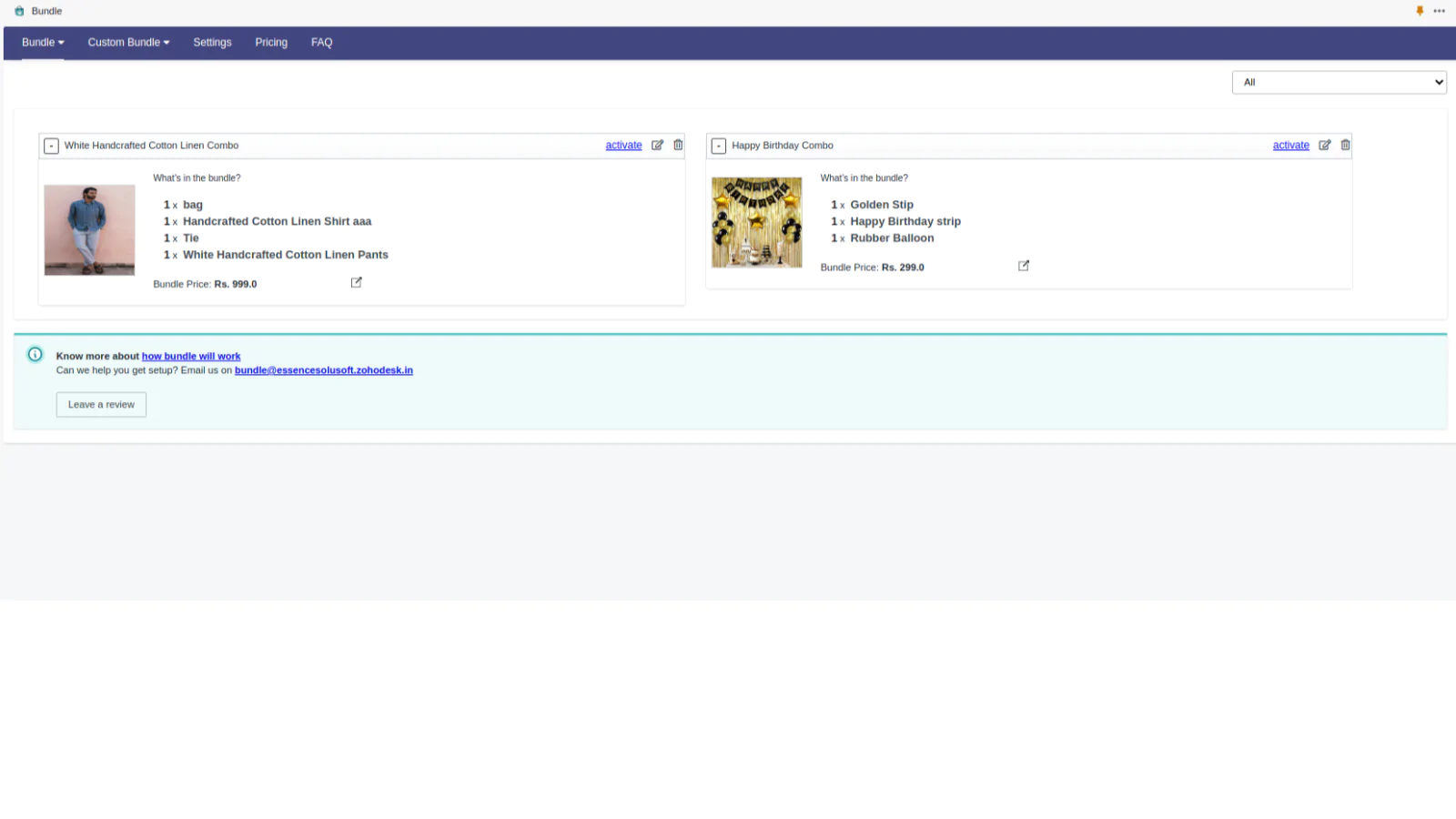Open the All filter dropdown
Image resolution: width=1456 pixels, height=819 pixels.
pyautogui.click(x=1339, y=82)
